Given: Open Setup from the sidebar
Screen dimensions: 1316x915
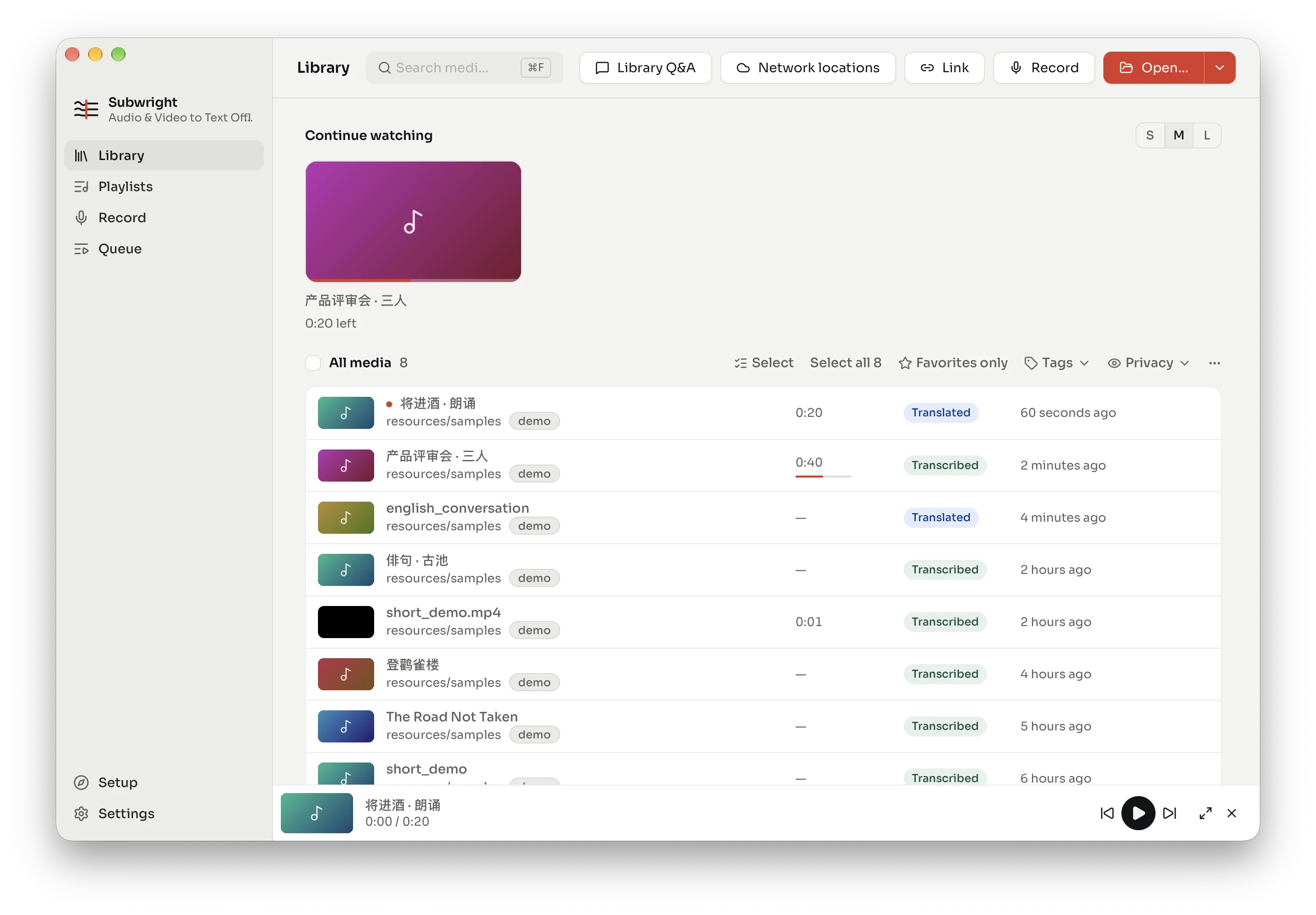Looking at the screenshot, I should pyautogui.click(x=164, y=782).
